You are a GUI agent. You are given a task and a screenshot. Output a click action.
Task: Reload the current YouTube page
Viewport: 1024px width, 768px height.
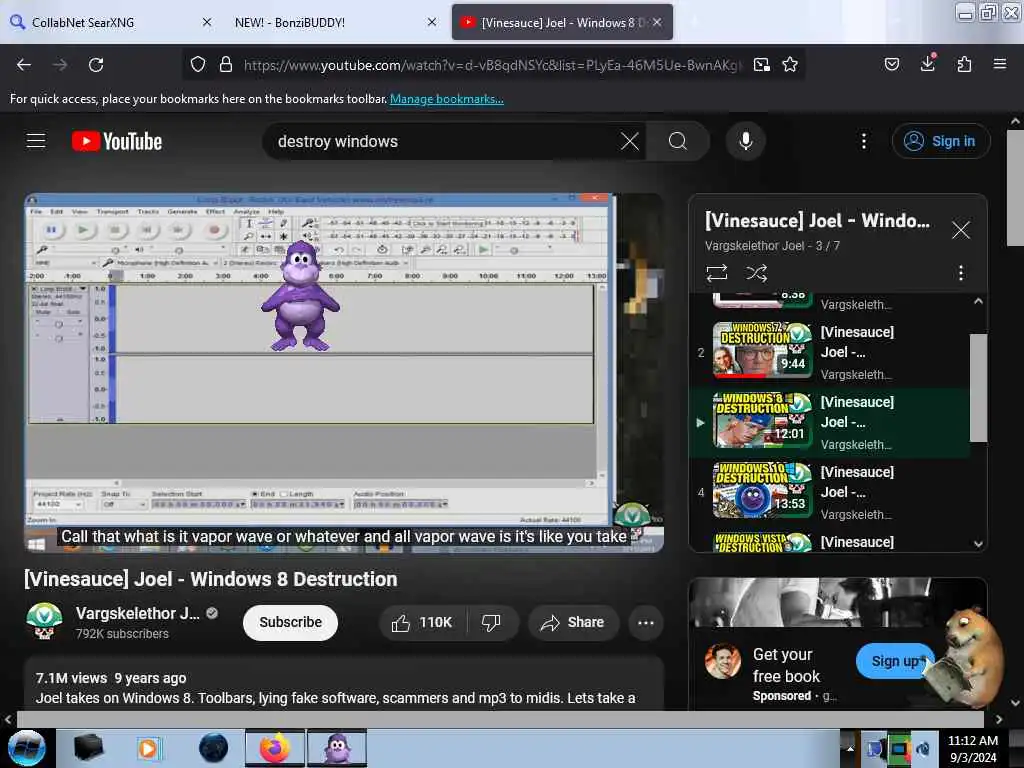[96, 65]
